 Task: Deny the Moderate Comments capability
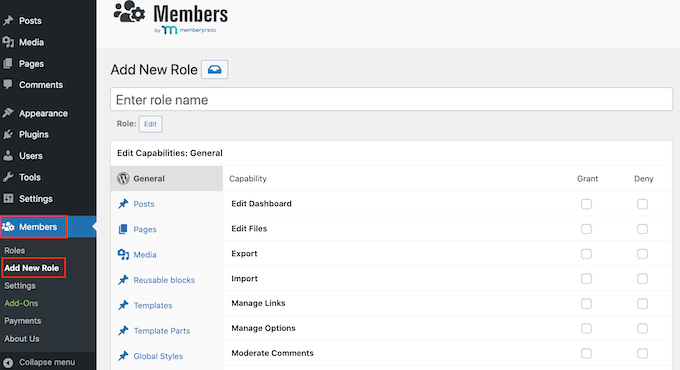point(642,354)
